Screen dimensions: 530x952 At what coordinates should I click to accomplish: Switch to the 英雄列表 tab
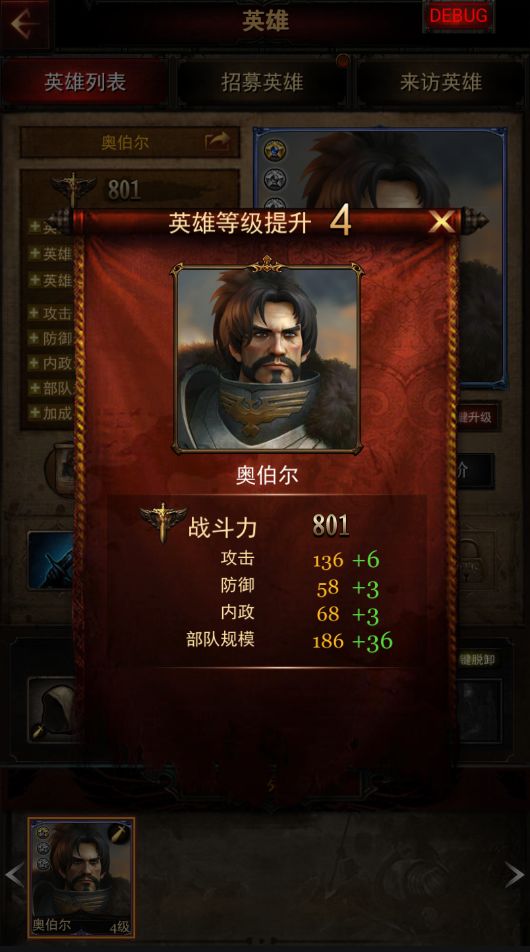pyautogui.click(x=84, y=83)
